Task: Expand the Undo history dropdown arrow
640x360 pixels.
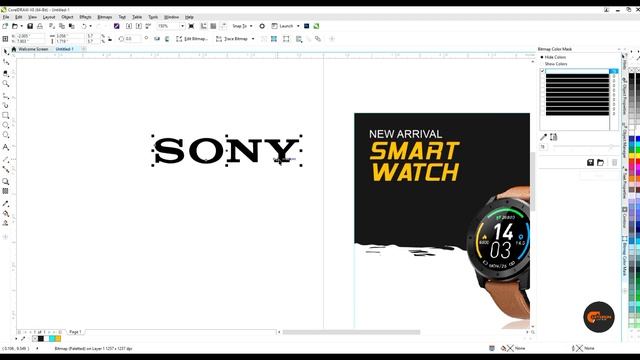Action: 90,26
